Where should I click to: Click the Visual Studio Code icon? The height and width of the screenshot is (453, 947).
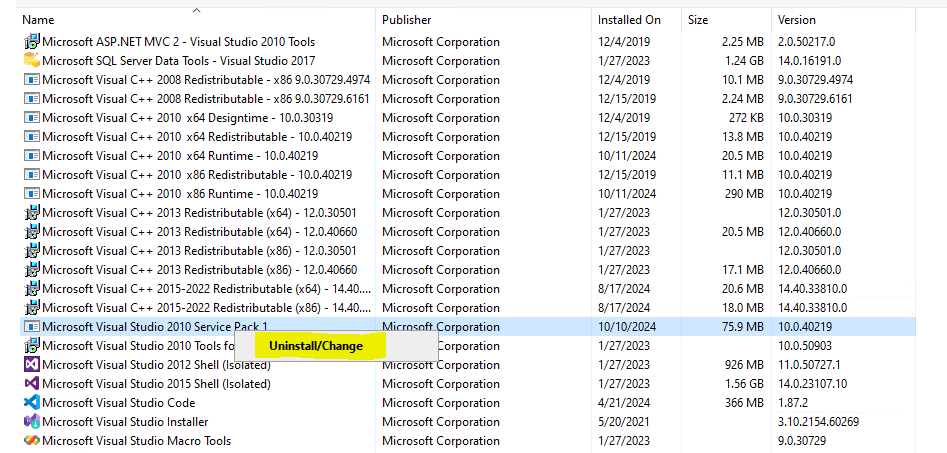[x=31, y=403]
